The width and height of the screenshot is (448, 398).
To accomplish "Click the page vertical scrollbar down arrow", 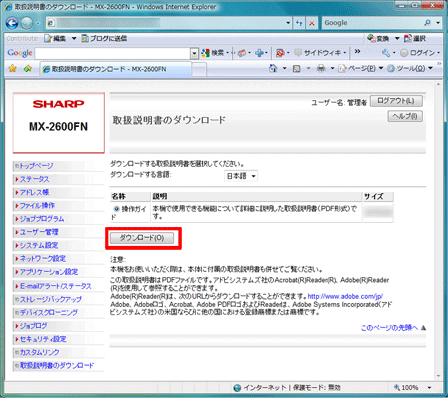I will pos(438,376).
